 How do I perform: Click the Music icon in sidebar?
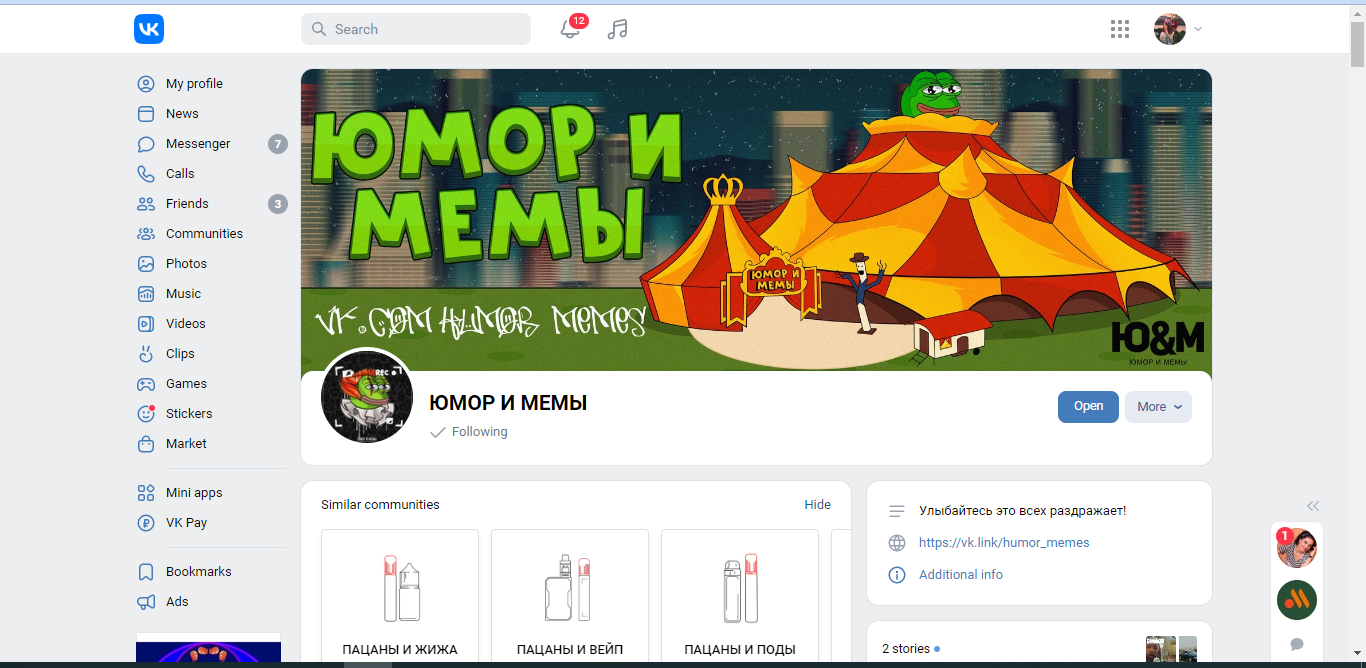coord(146,294)
